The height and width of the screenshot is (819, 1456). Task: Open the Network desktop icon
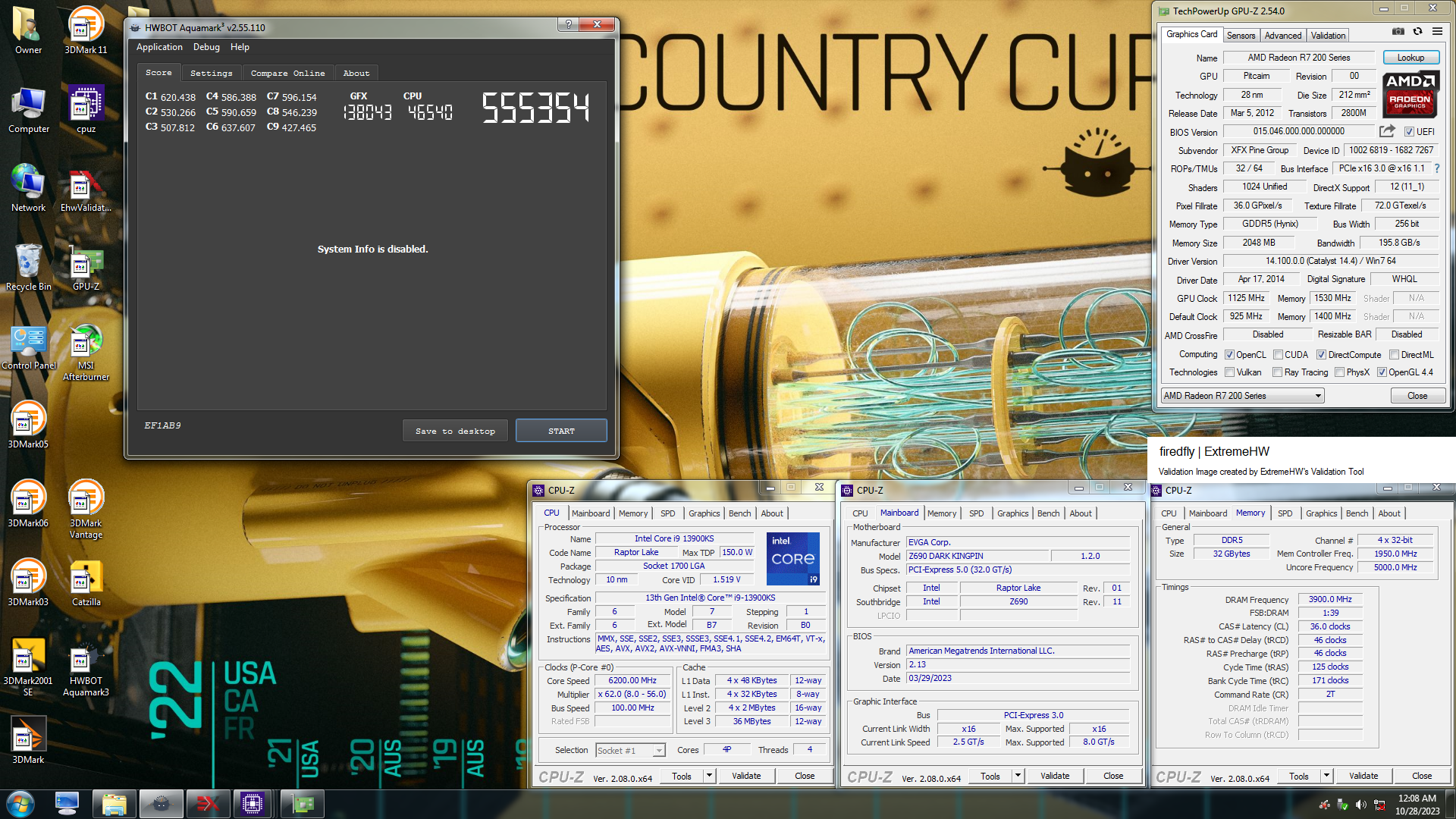coord(28,188)
